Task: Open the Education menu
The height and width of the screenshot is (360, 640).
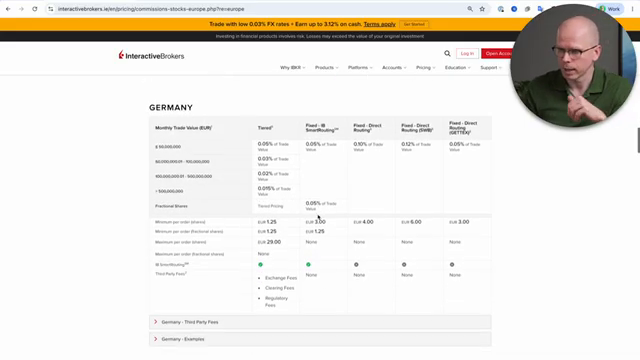Action: (x=457, y=68)
